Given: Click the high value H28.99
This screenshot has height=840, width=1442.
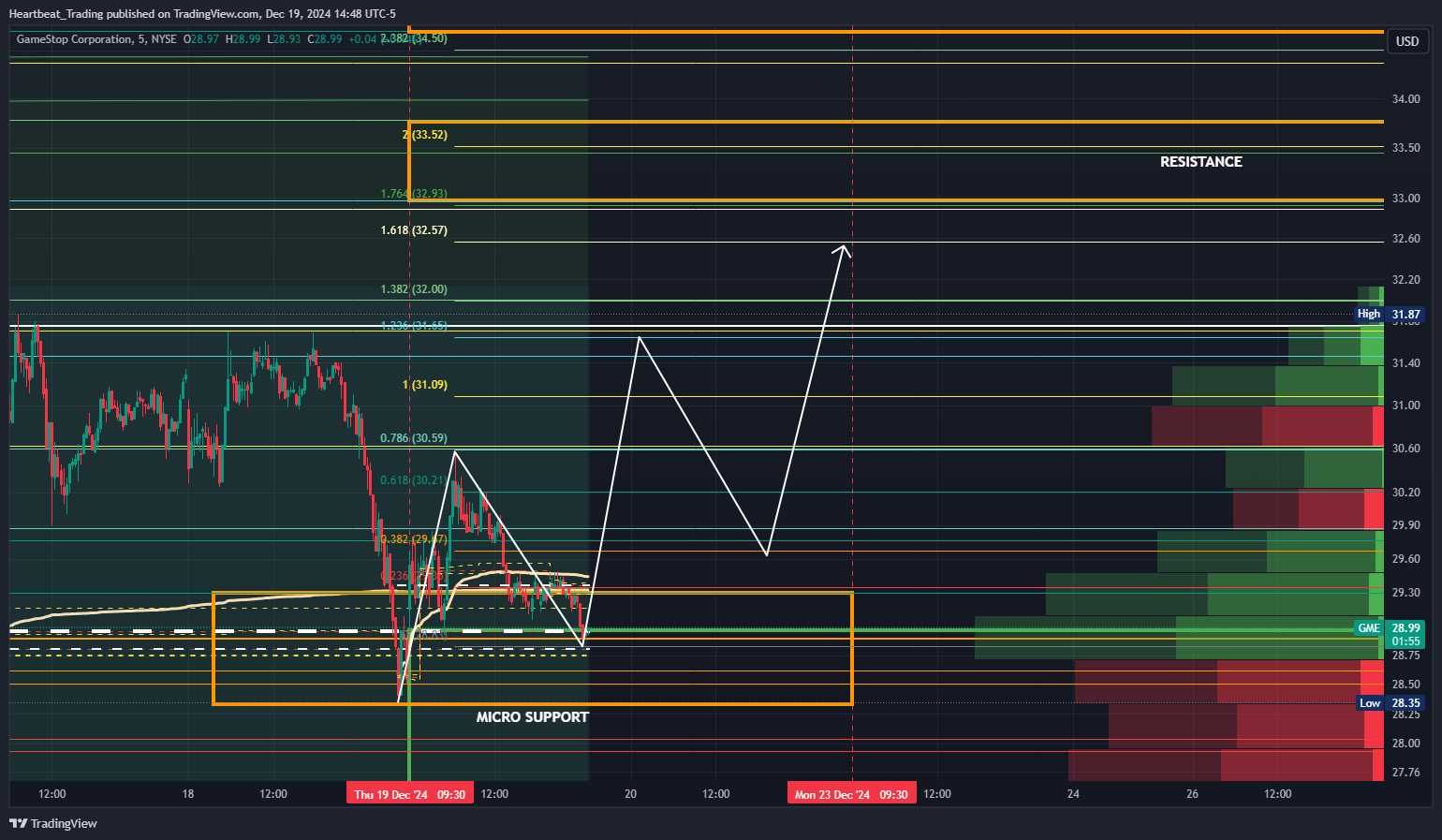Looking at the screenshot, I should [x=243, y=39].
